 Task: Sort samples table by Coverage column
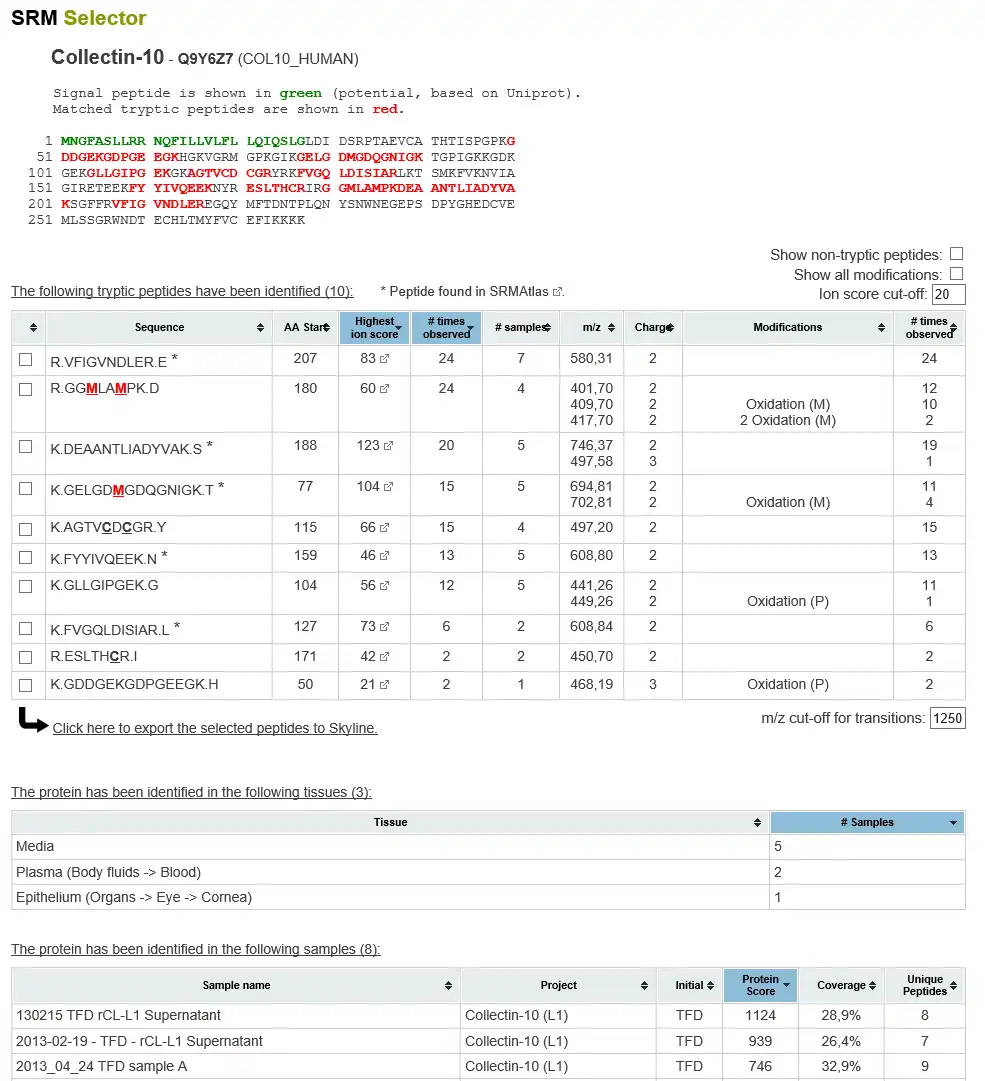pos(841,986)
